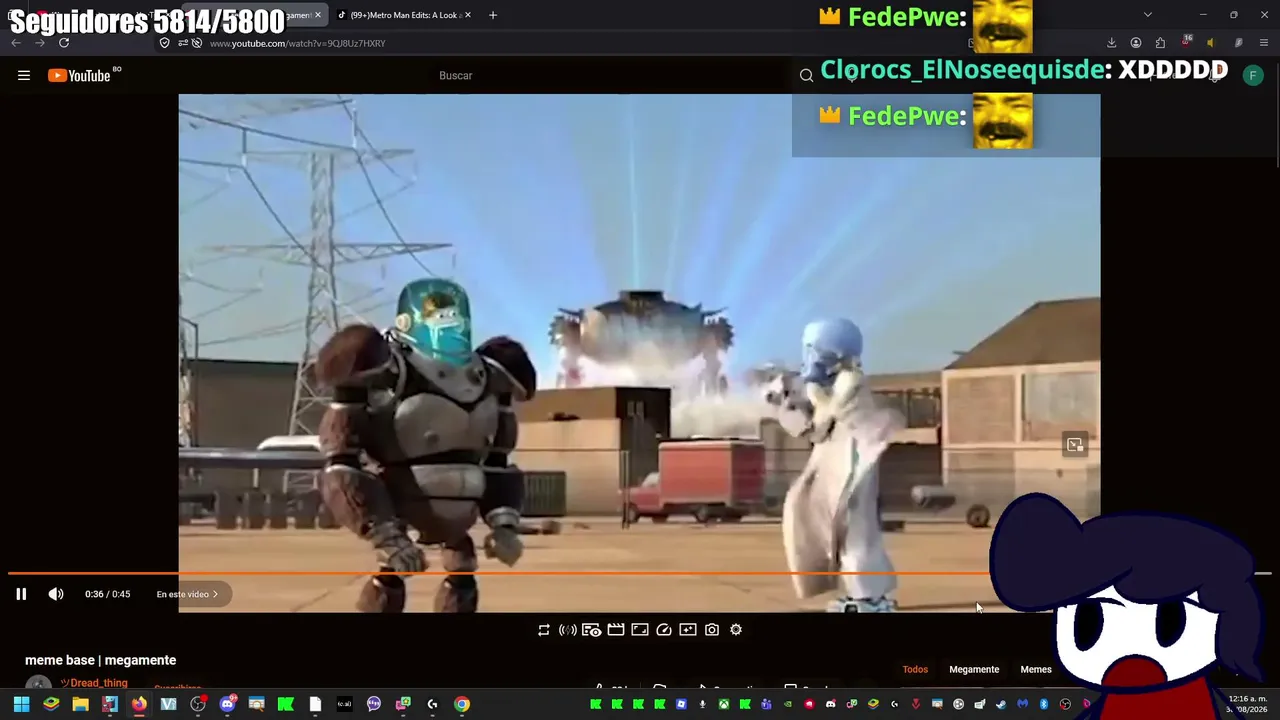The height and width of the screenshot is (720, 1280).
Task: Open File Explorer from the taskbar
Action: click(x=80, y=704)
